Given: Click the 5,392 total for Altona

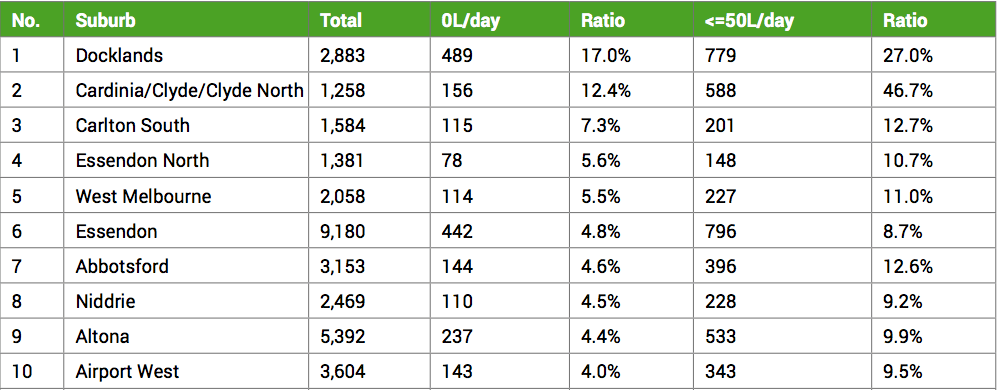Looking at the screenshot, I should (x=343, y=336).
